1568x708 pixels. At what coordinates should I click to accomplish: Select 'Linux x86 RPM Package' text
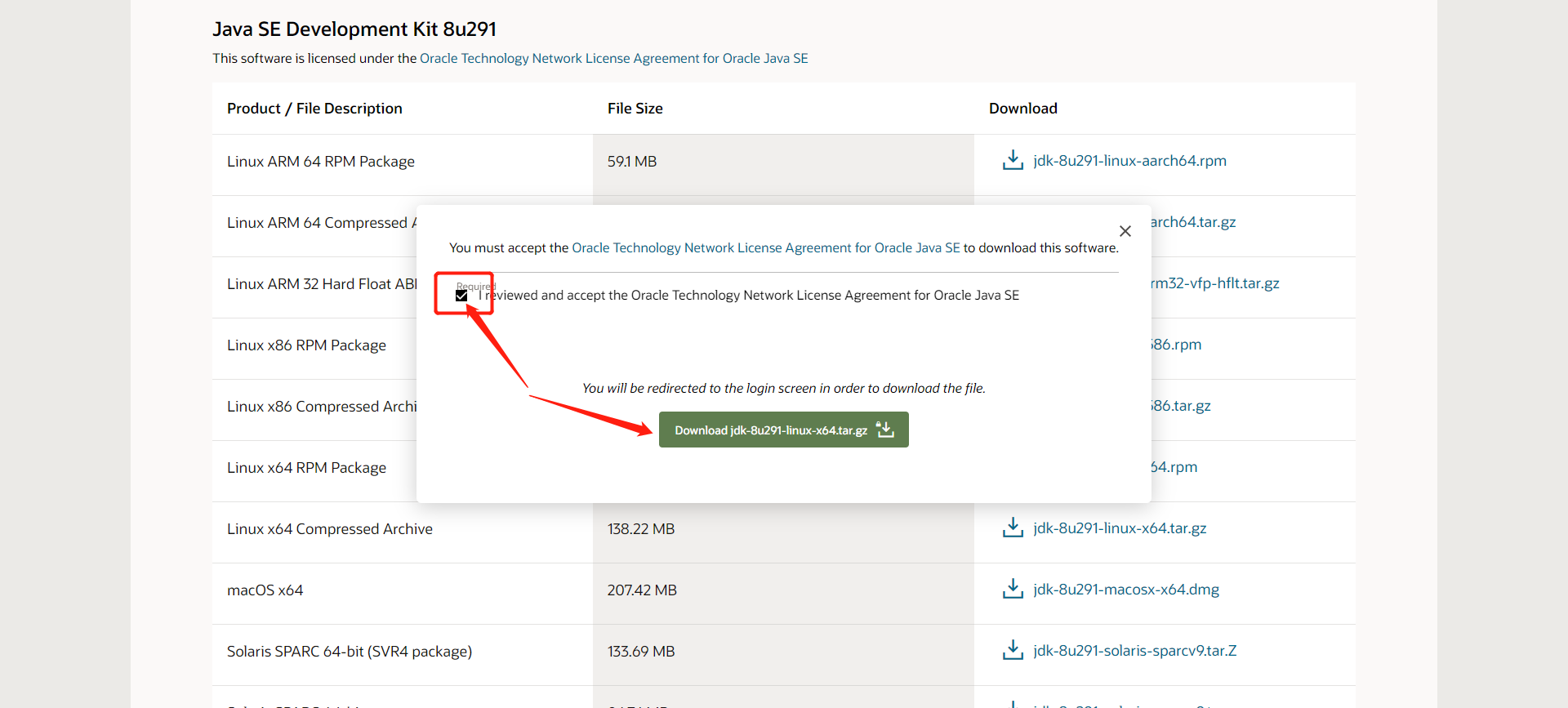[x=306, y=345]
